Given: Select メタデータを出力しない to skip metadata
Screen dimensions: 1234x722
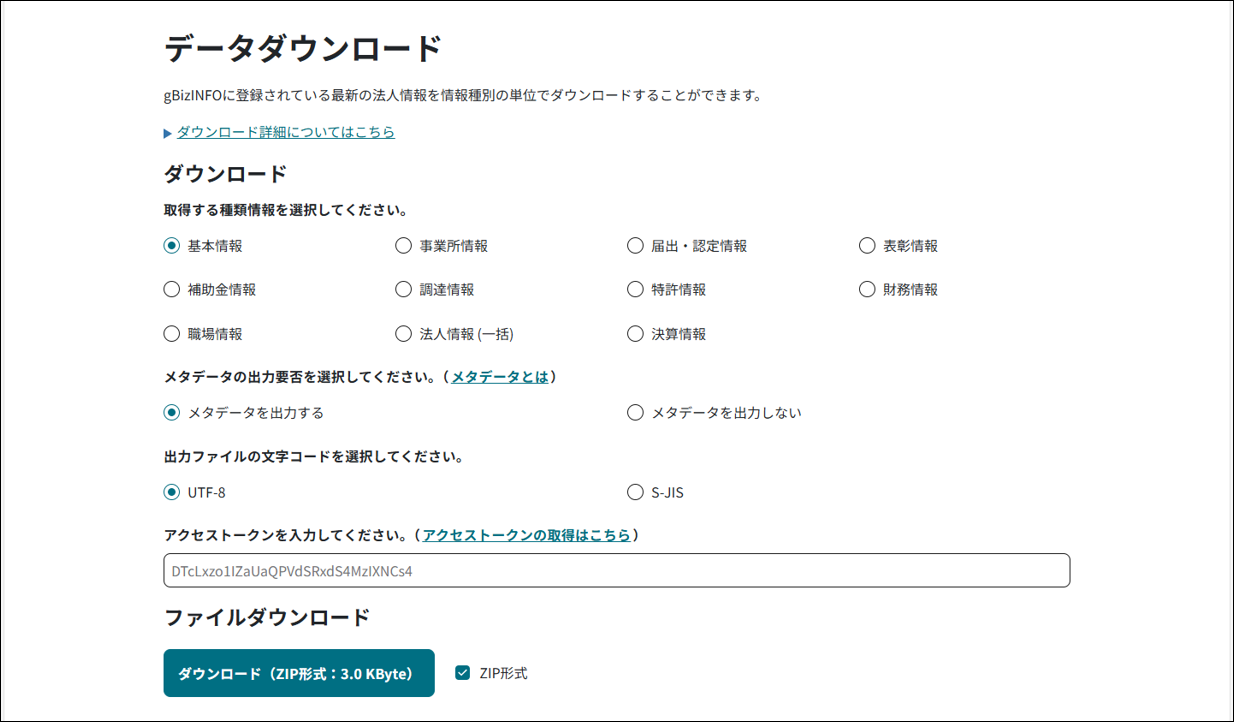Looking at the screenshot, I should click(635, 411).
